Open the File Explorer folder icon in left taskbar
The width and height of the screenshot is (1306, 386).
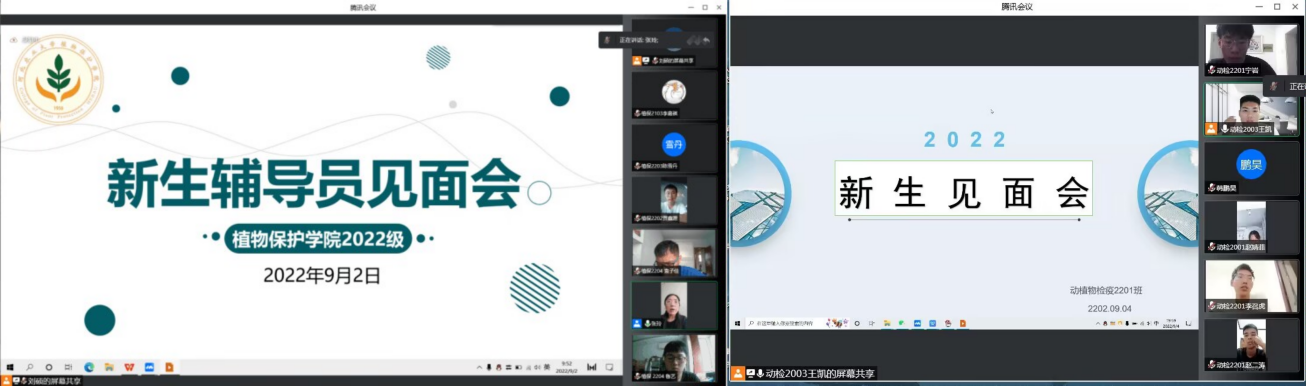coord(109,367)
